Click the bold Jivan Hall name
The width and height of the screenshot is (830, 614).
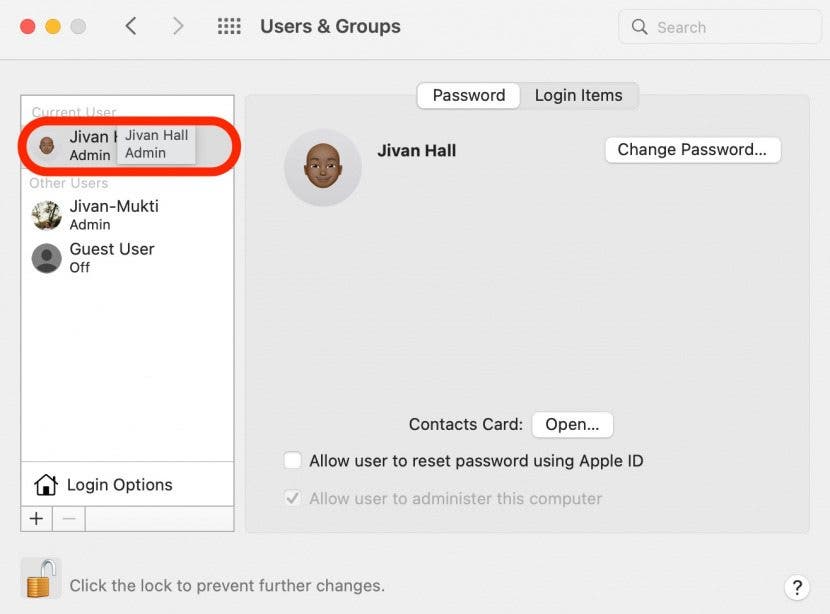click(x=417, y=150)
